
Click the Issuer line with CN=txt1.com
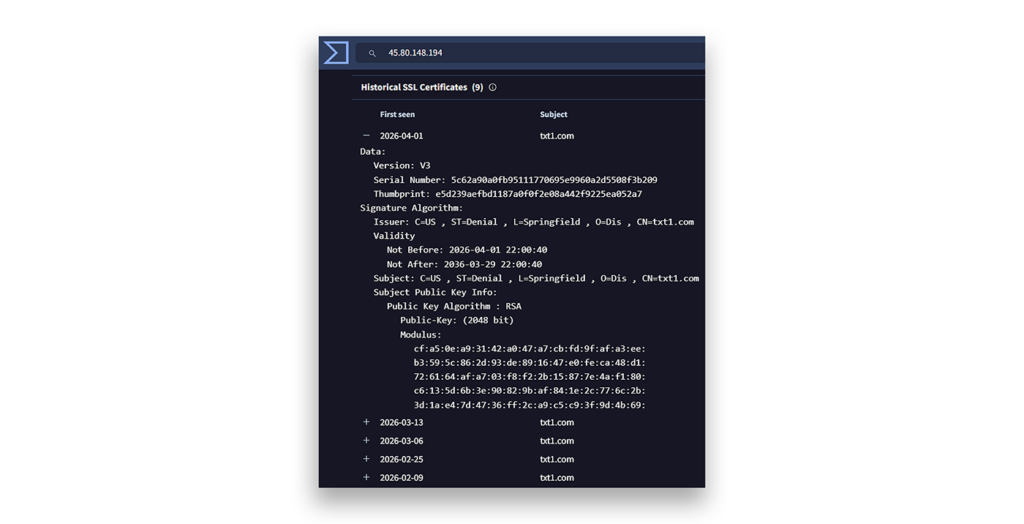point(534,222)
